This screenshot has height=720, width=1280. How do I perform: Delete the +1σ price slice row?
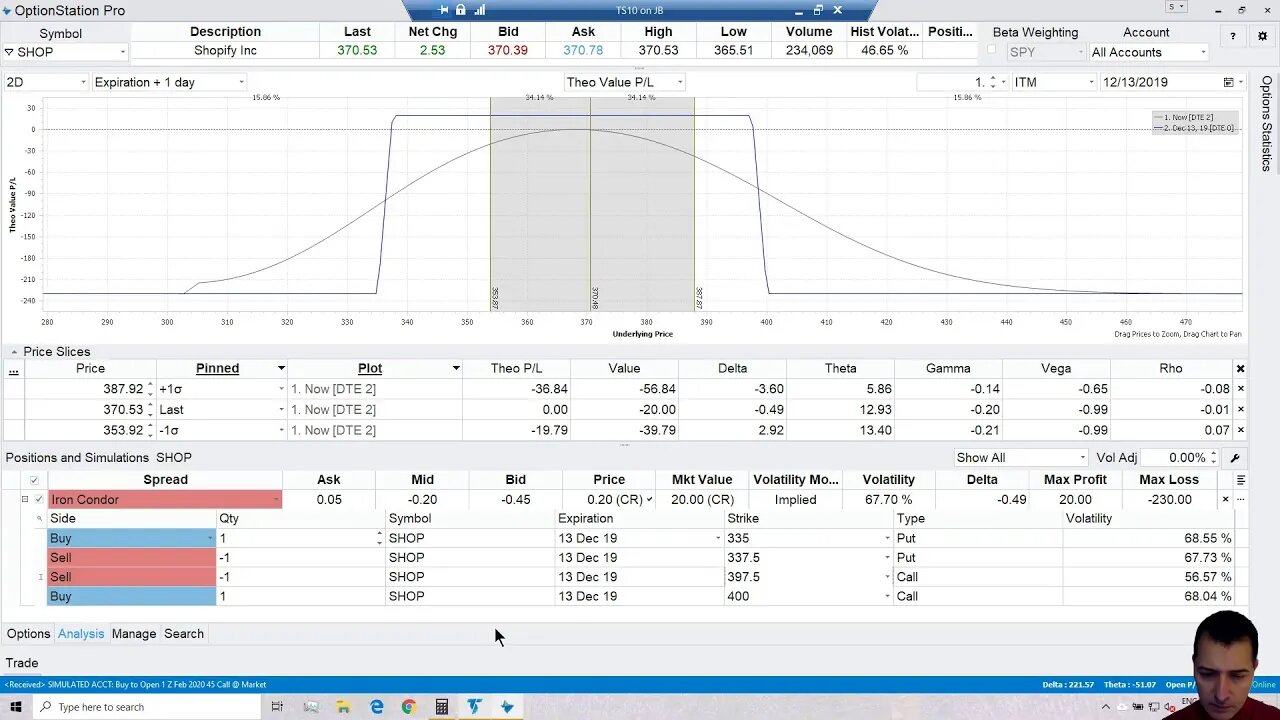(x=1241, y=389)
